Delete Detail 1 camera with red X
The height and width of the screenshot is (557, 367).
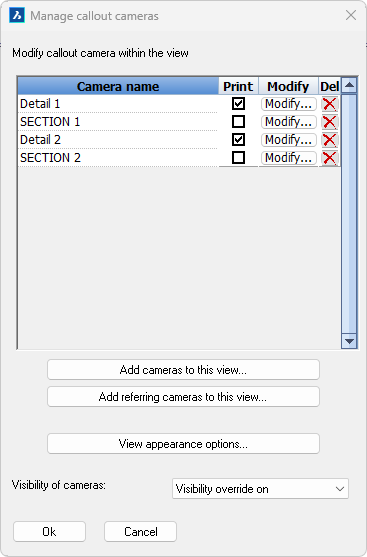coord(329,104)
